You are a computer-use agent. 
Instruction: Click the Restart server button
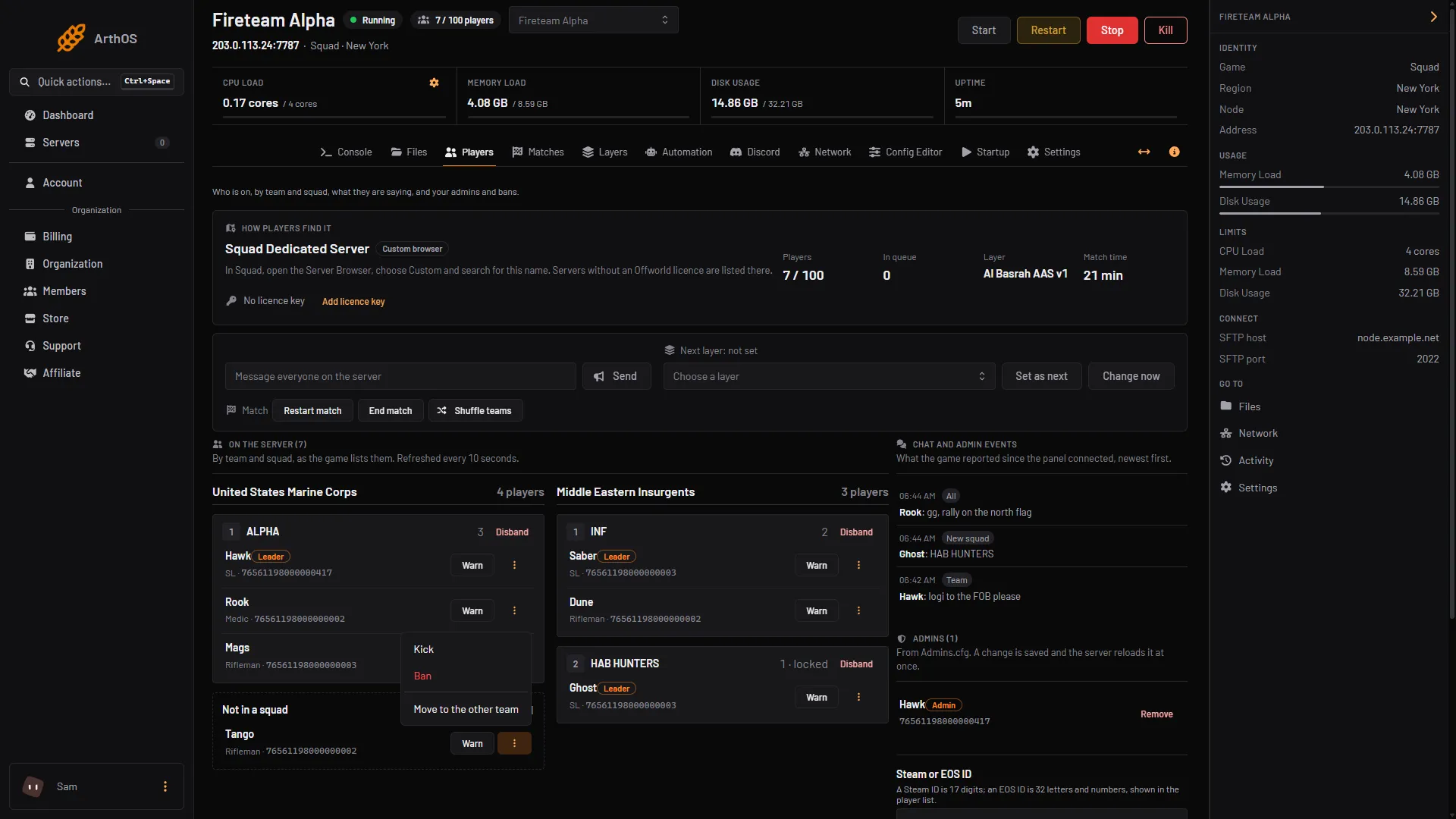click(1048, 30)
